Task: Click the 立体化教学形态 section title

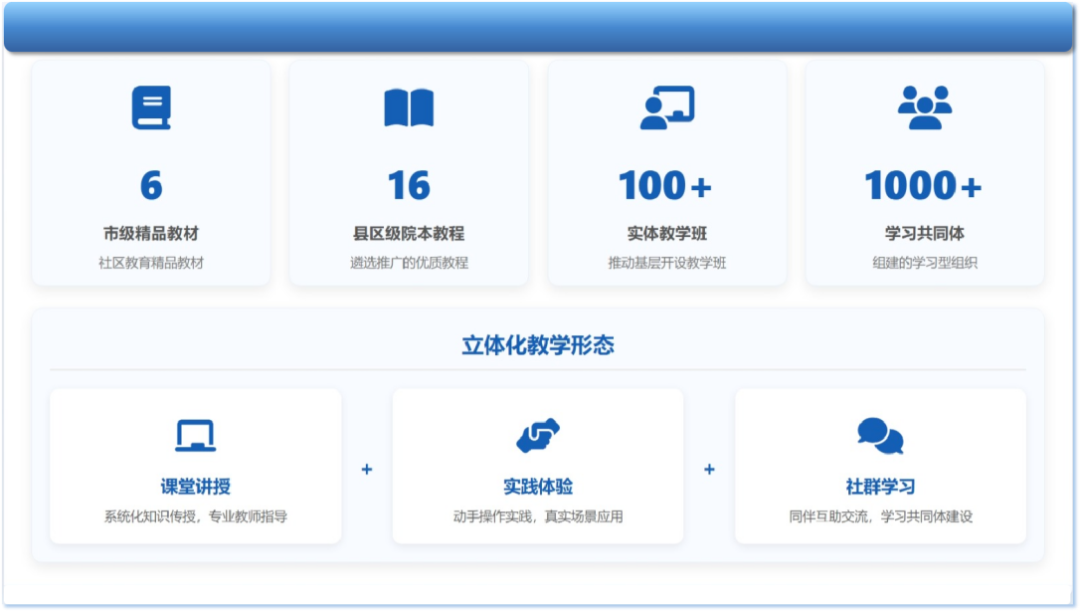Action: point(538,346)
